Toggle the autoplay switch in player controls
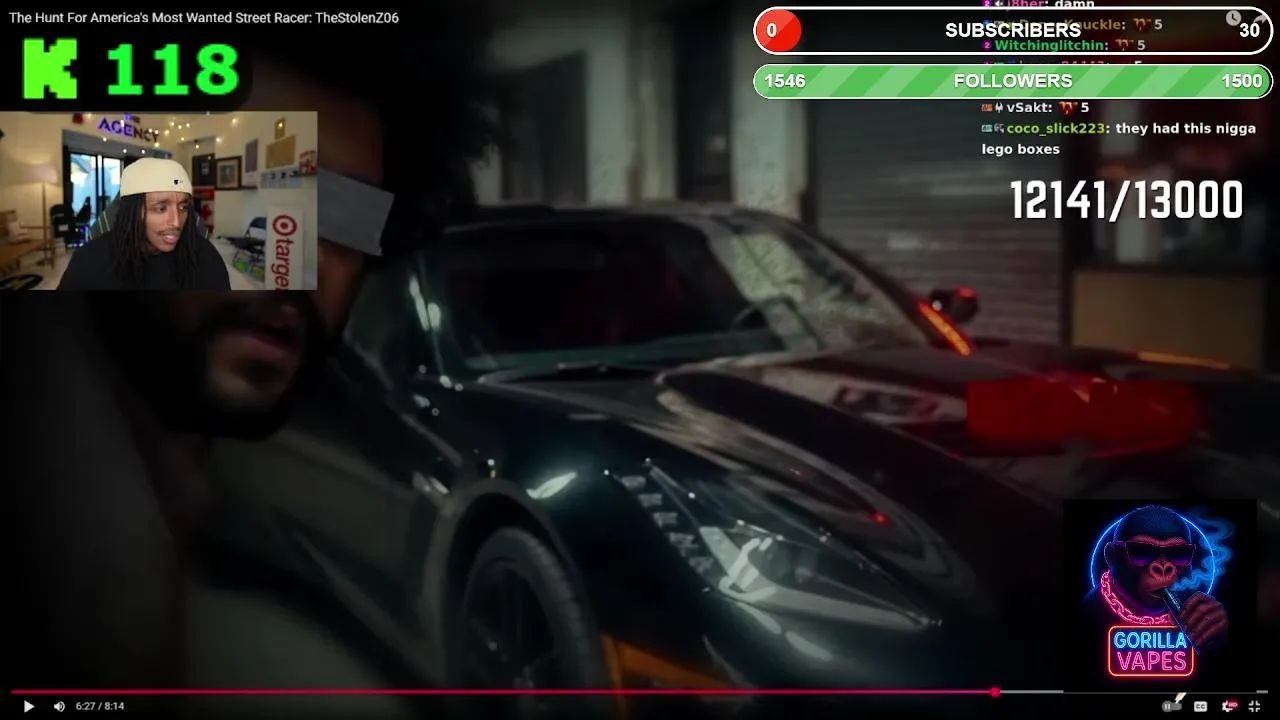Viewport: 1280px width, 720px height. (x=1172, y=706)
